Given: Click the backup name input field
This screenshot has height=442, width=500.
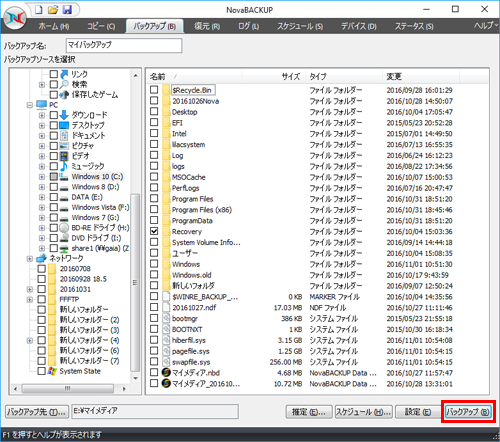Looking at the screenshot, I should tap(124, 45).
